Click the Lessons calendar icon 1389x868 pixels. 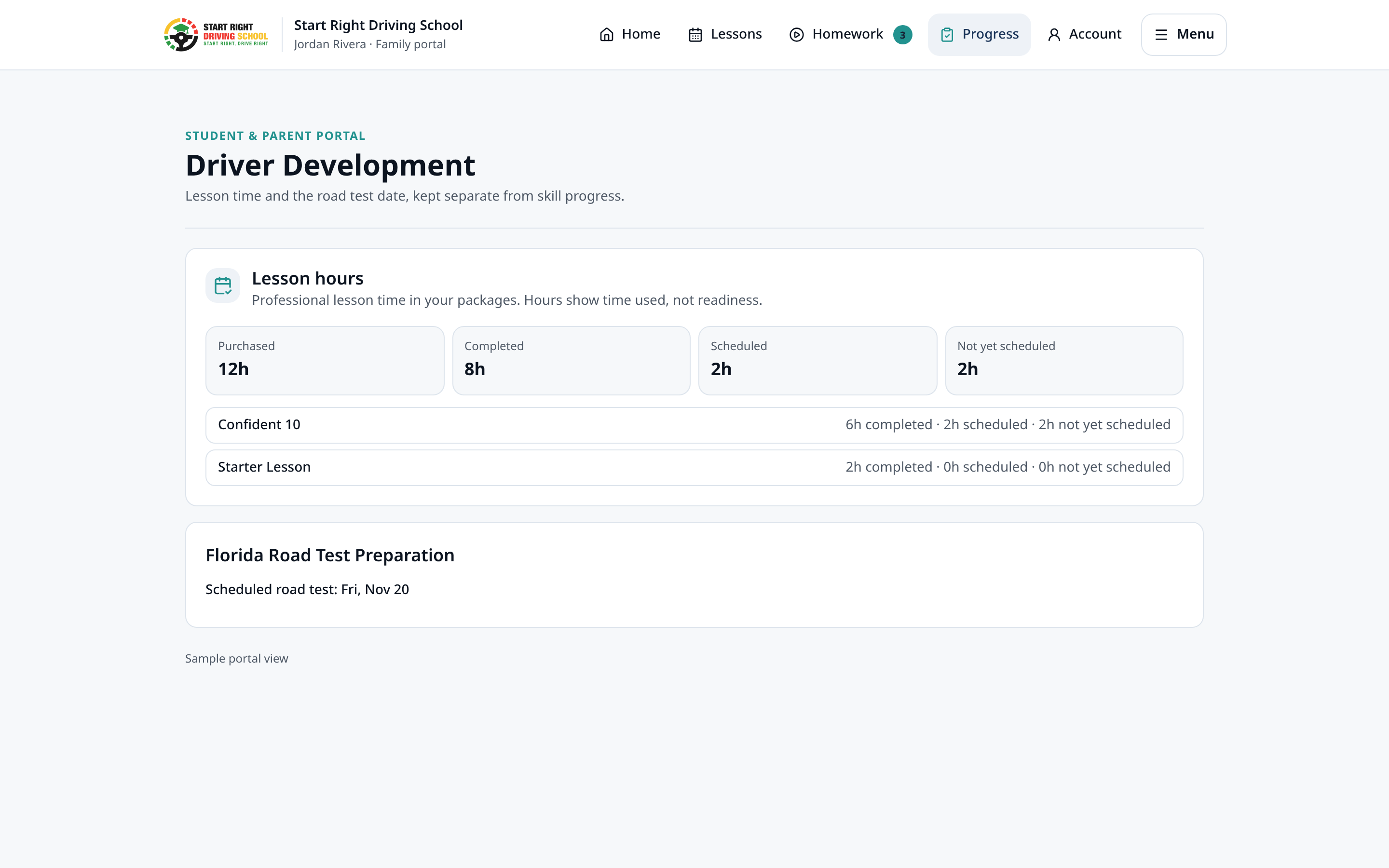pos(695,35)
